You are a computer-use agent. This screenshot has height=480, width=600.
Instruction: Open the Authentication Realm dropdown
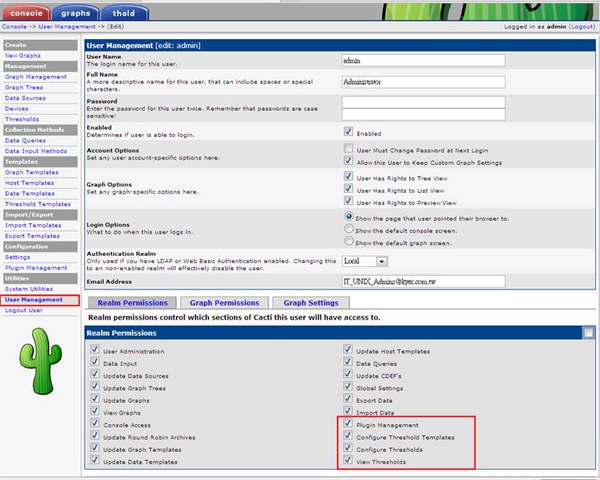[365, 261]
